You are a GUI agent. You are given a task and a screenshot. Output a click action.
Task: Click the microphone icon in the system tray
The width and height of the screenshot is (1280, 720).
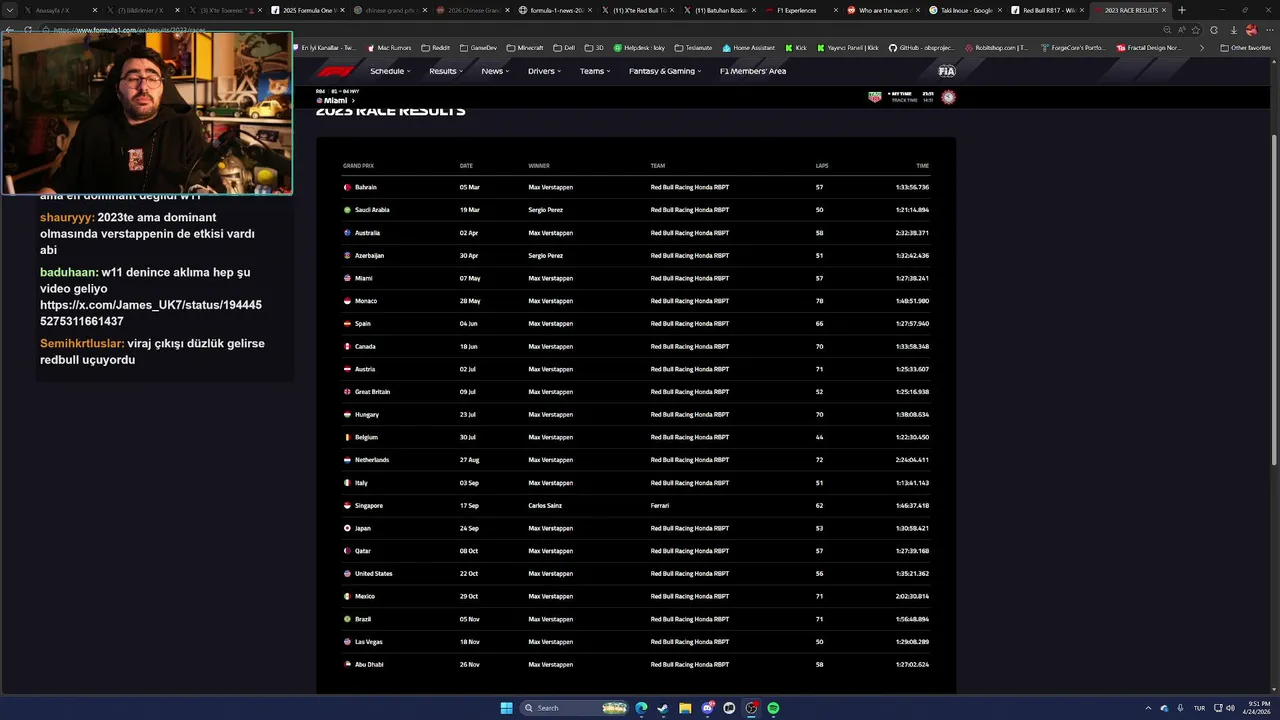1180,708
